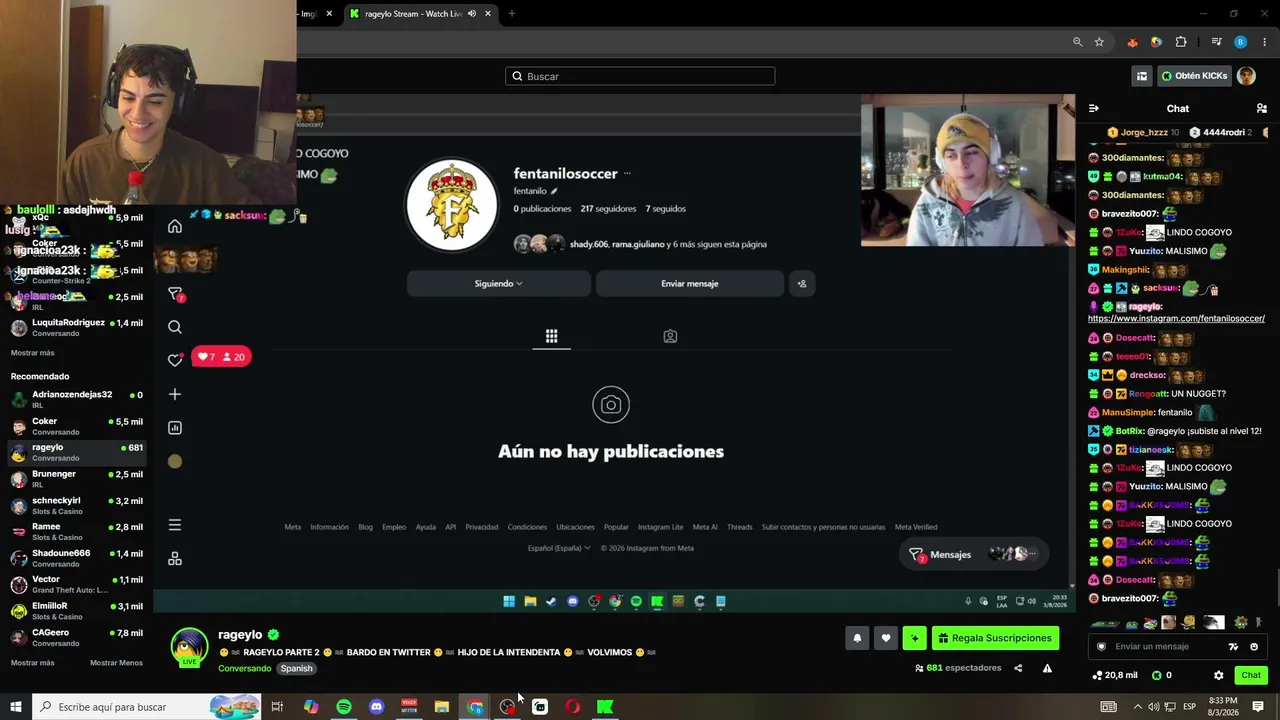Bookmark the page with the star icon
1280x720 pixels.
coord(1099,42)
